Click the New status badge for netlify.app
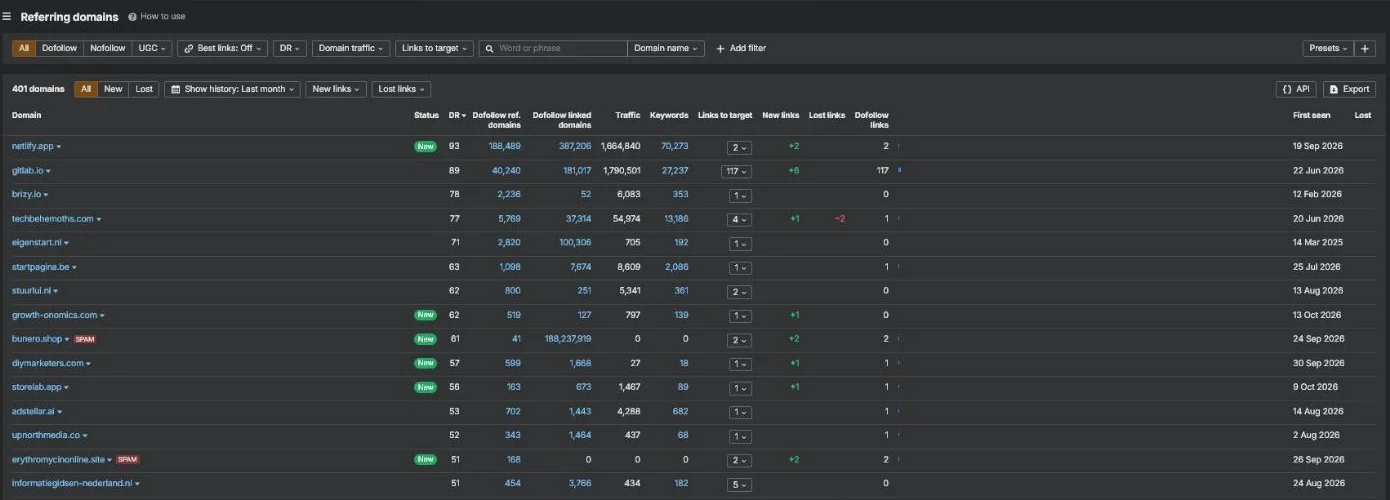This screenshot has height=500, width=1390. point(426,146)
